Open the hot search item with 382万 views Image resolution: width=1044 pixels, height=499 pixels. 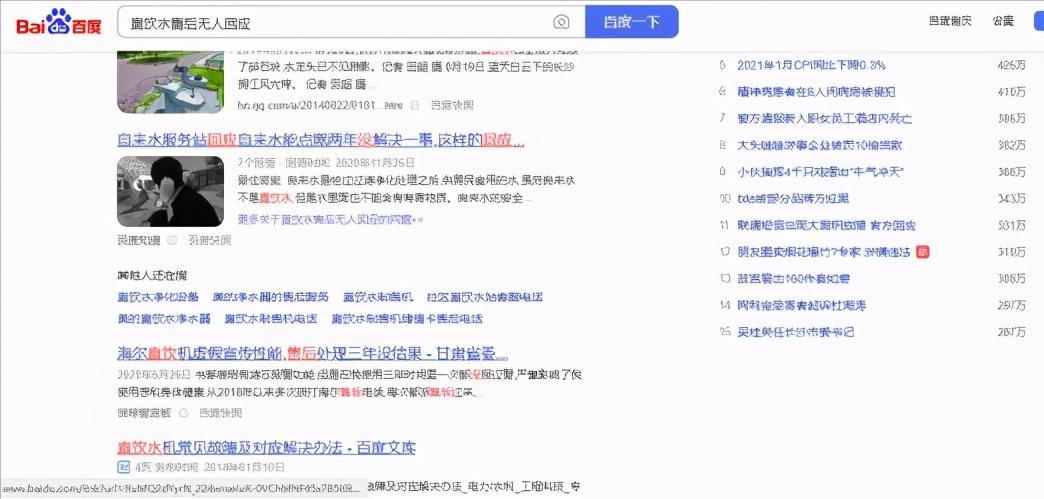click(820, 145)
